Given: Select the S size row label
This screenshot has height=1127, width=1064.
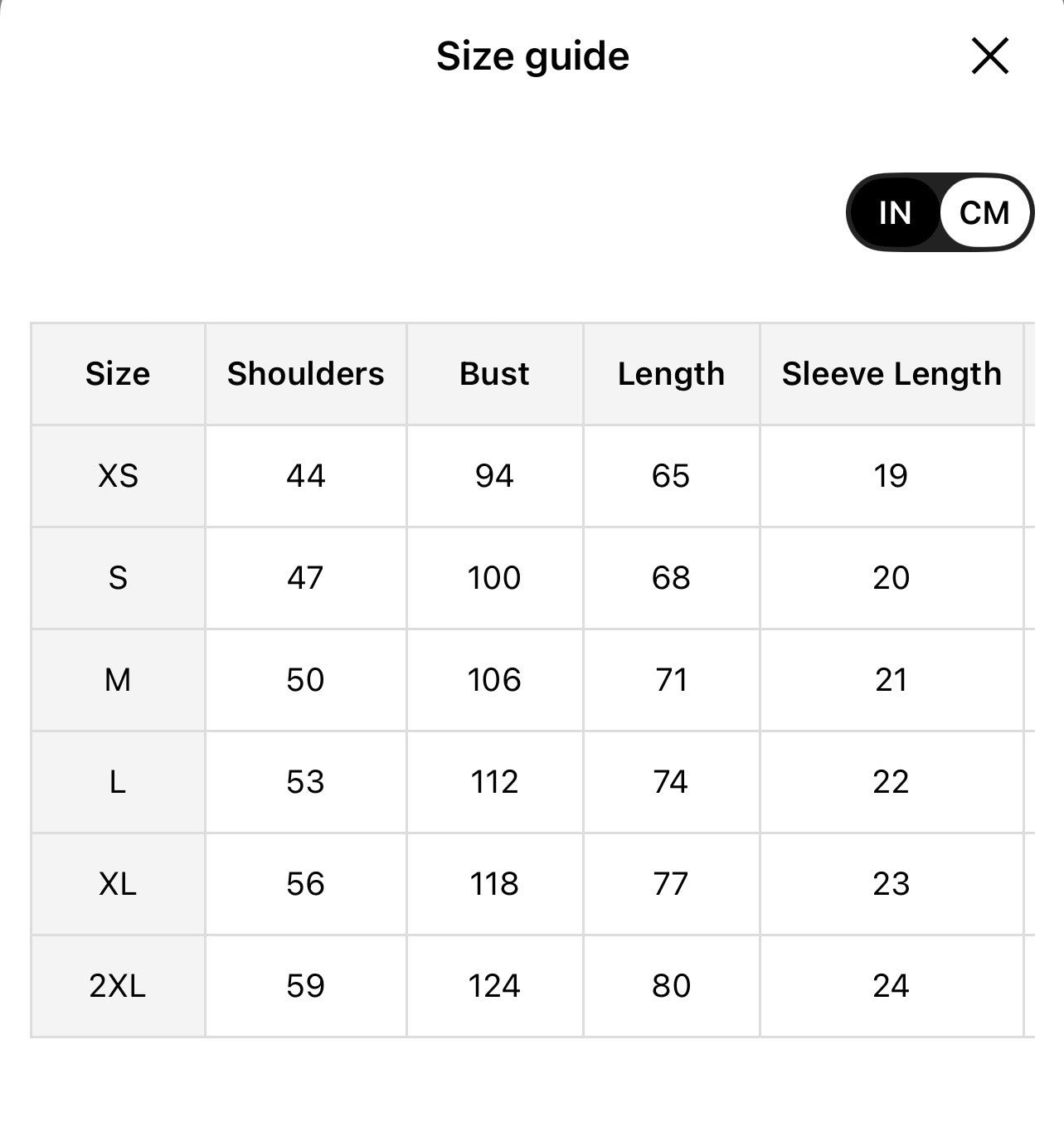Looking at the screenshot, I should pos(118,578).
